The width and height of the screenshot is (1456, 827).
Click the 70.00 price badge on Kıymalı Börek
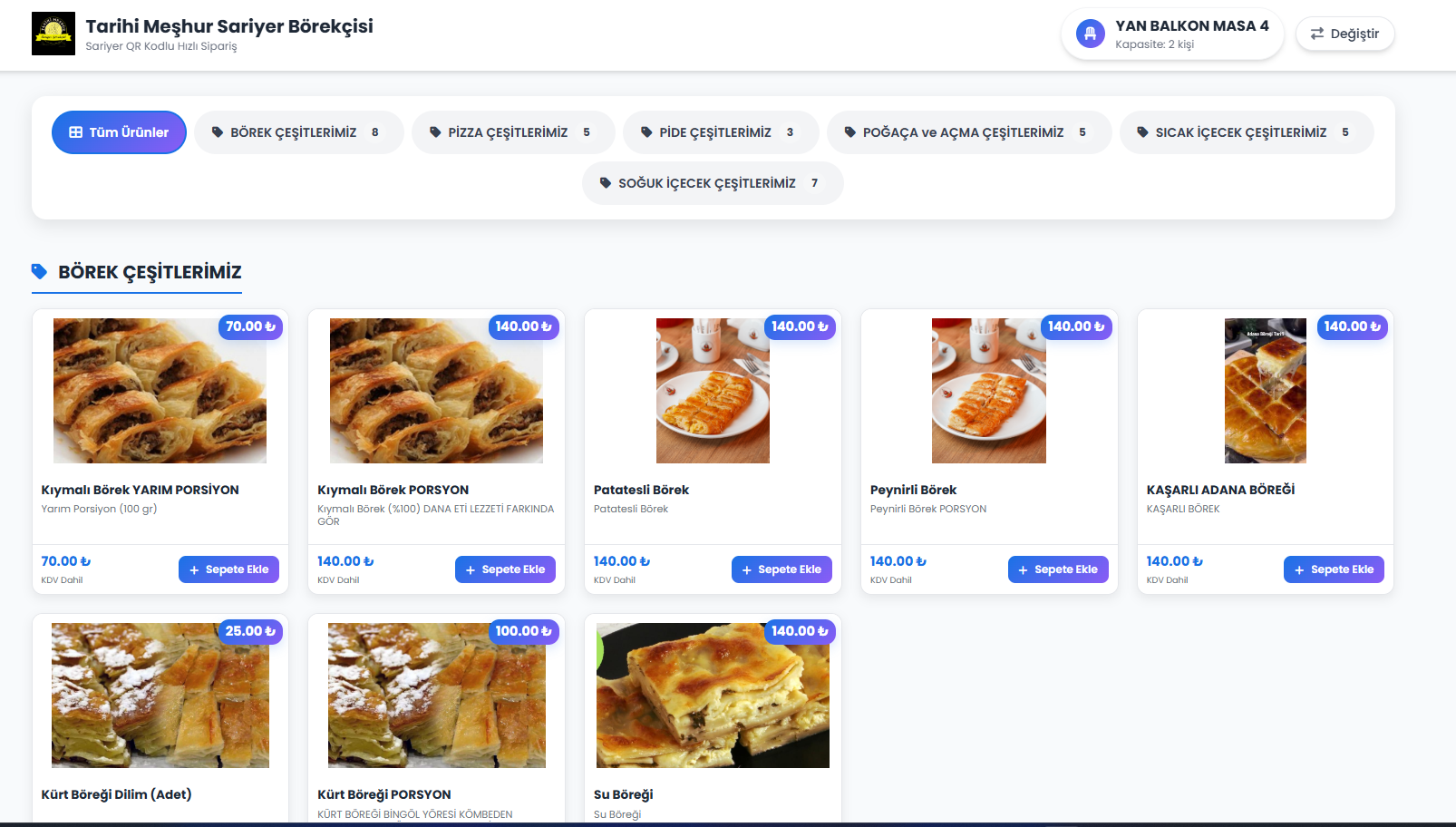pyautogui.click(x=250, y=326)
